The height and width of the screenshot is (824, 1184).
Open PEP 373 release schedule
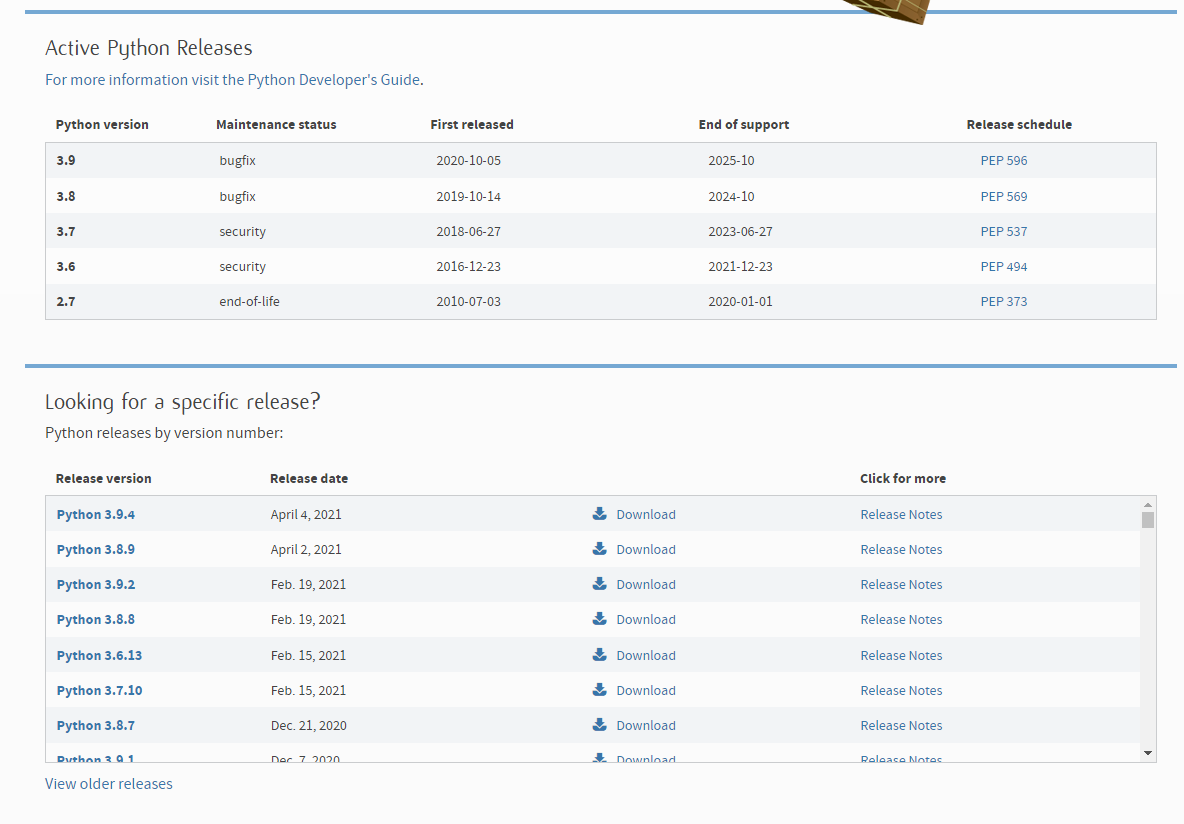(1004, 301)
